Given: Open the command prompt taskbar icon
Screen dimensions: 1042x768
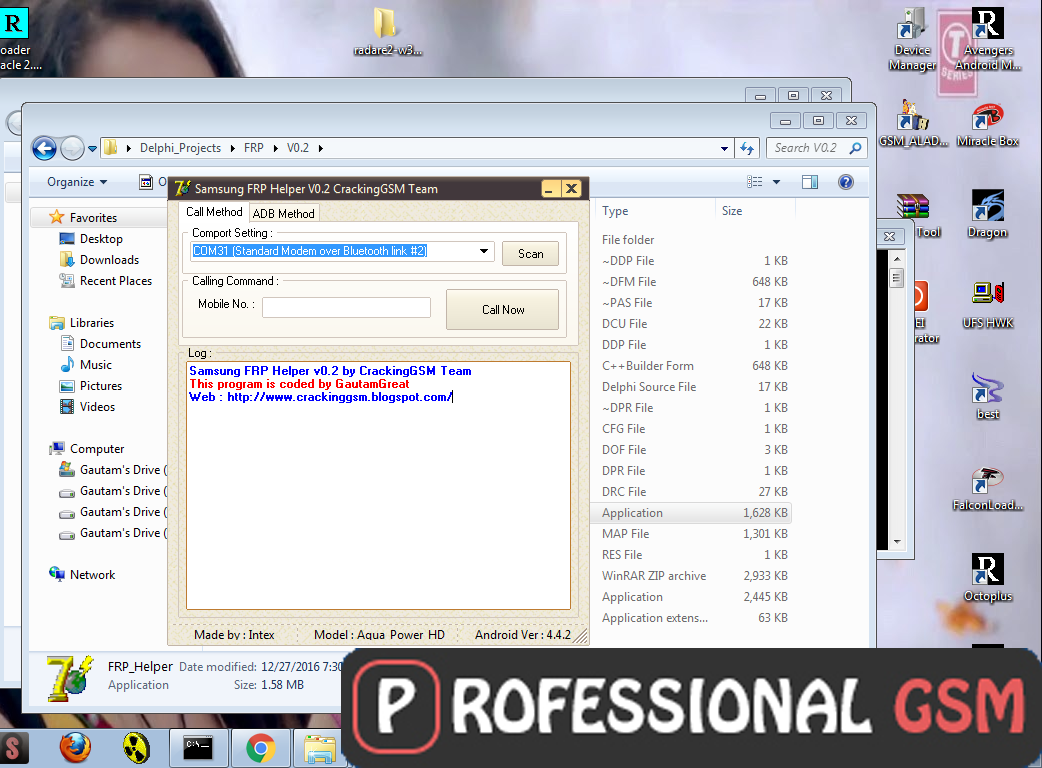Looking at the screenshot, I should point(198,748).
